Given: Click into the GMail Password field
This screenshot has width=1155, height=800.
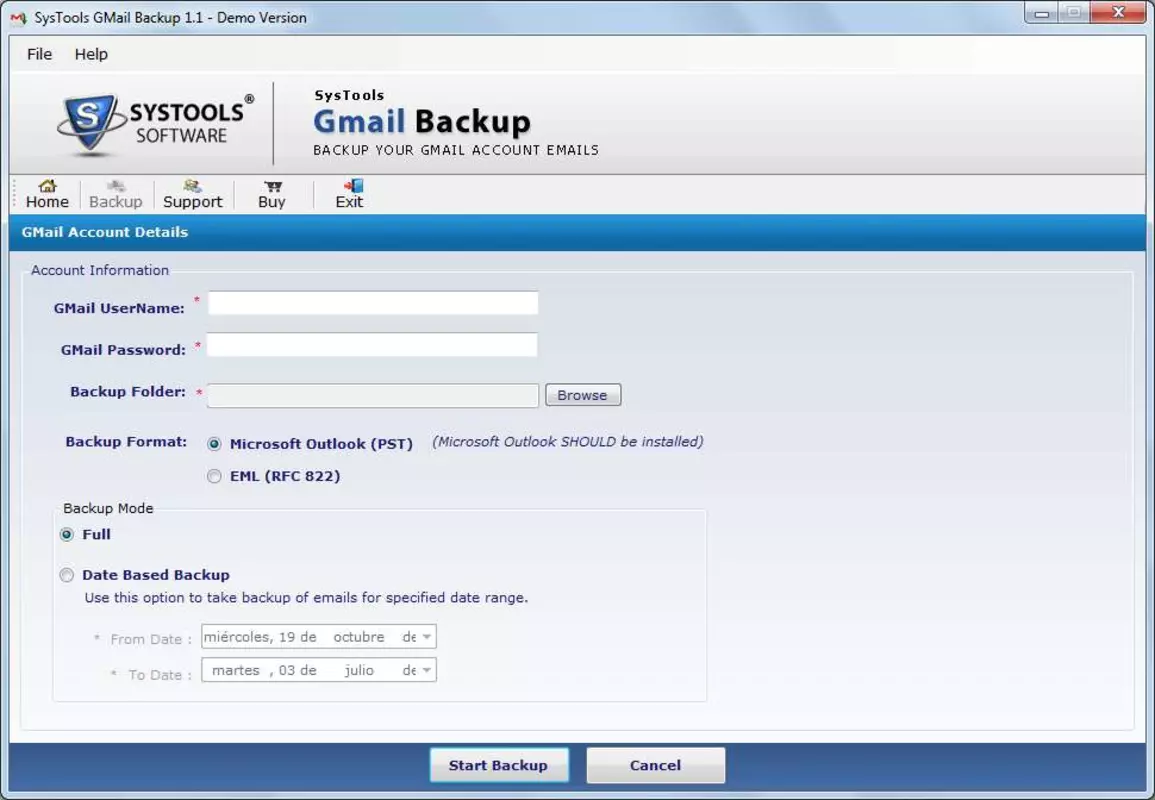Looking at the screenshot, I should 372,345.
